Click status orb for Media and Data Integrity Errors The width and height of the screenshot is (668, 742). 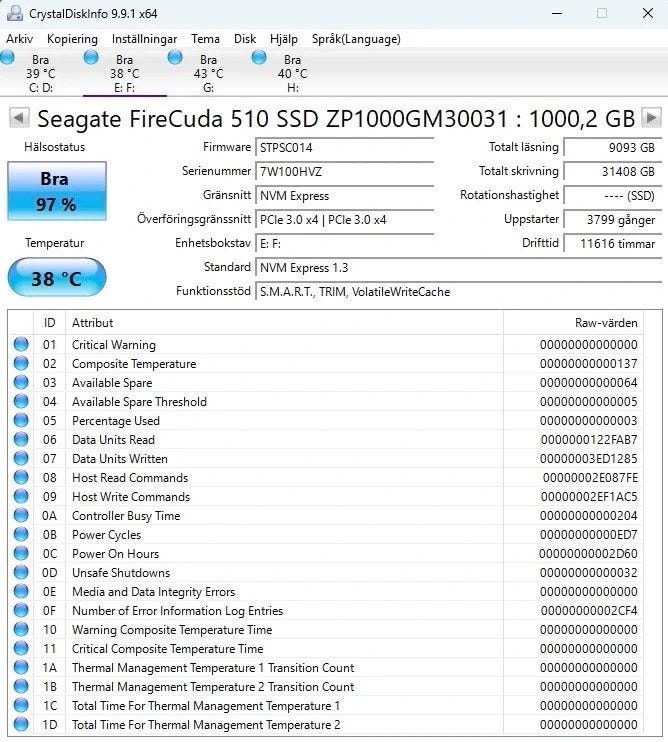click(x=21, y=591)
